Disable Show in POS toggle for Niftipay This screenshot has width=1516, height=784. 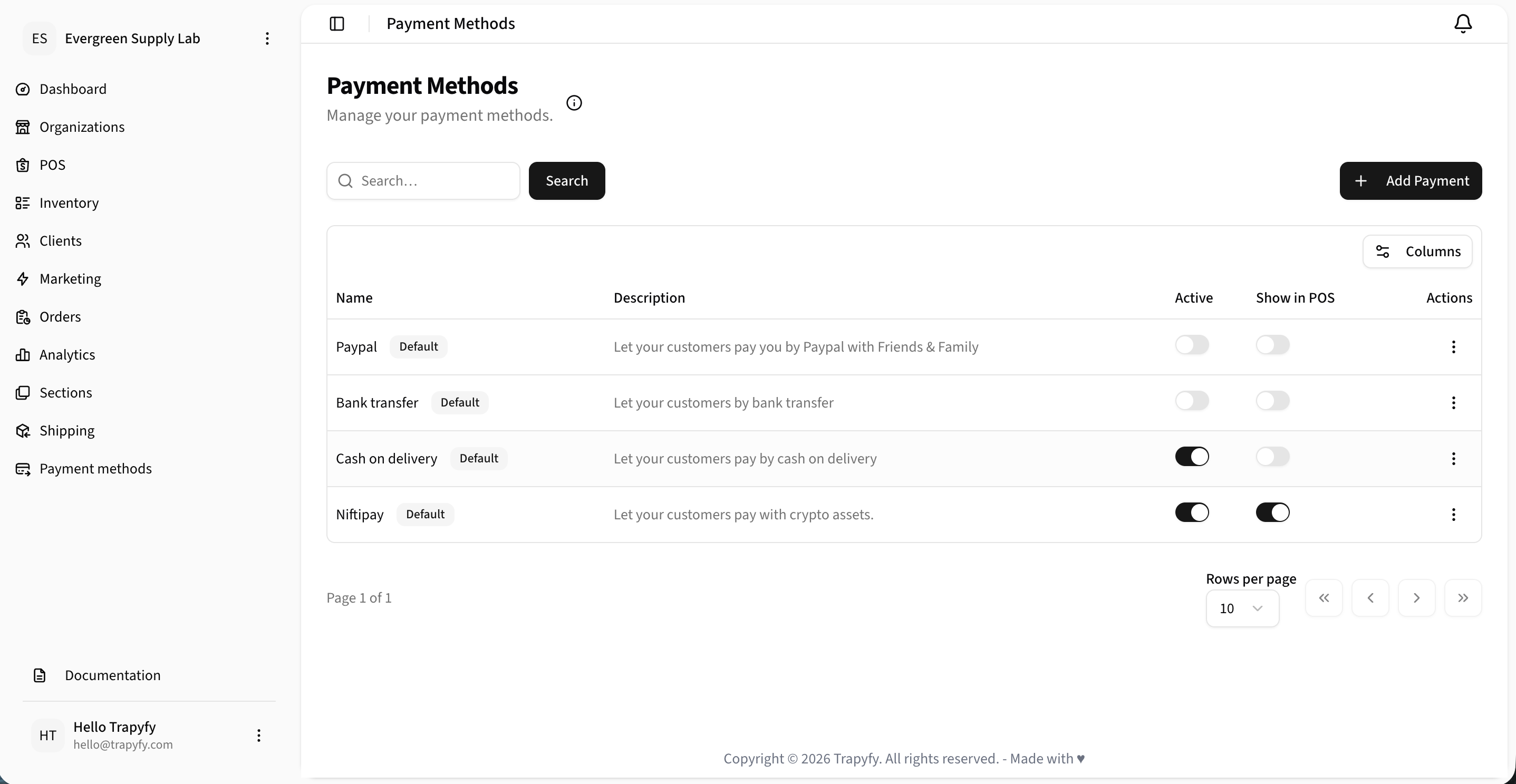click(x=1272, y=512)
